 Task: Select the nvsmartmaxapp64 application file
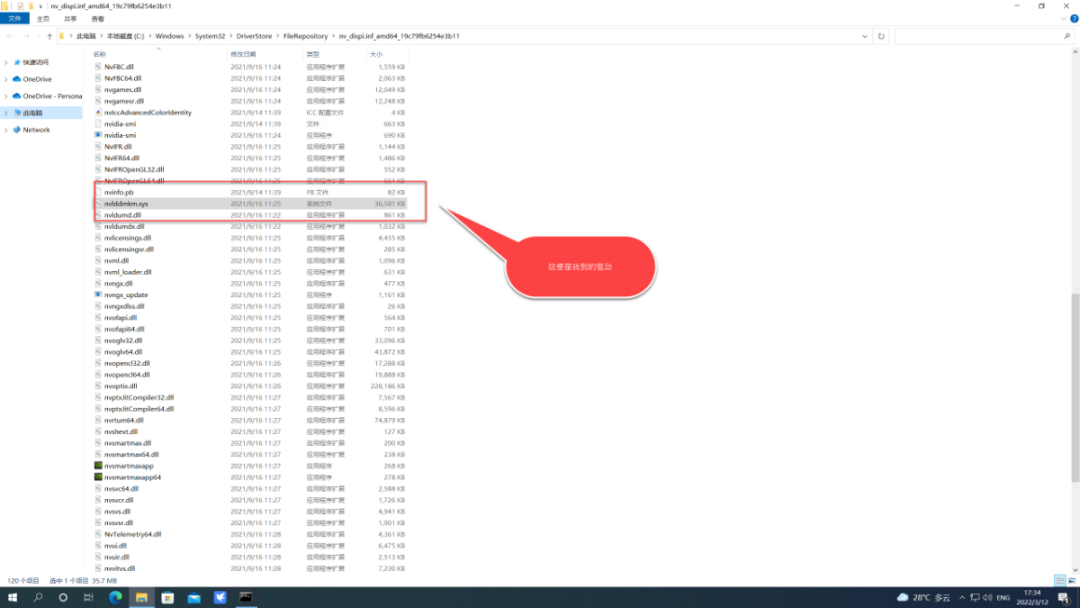click(132, 477)
